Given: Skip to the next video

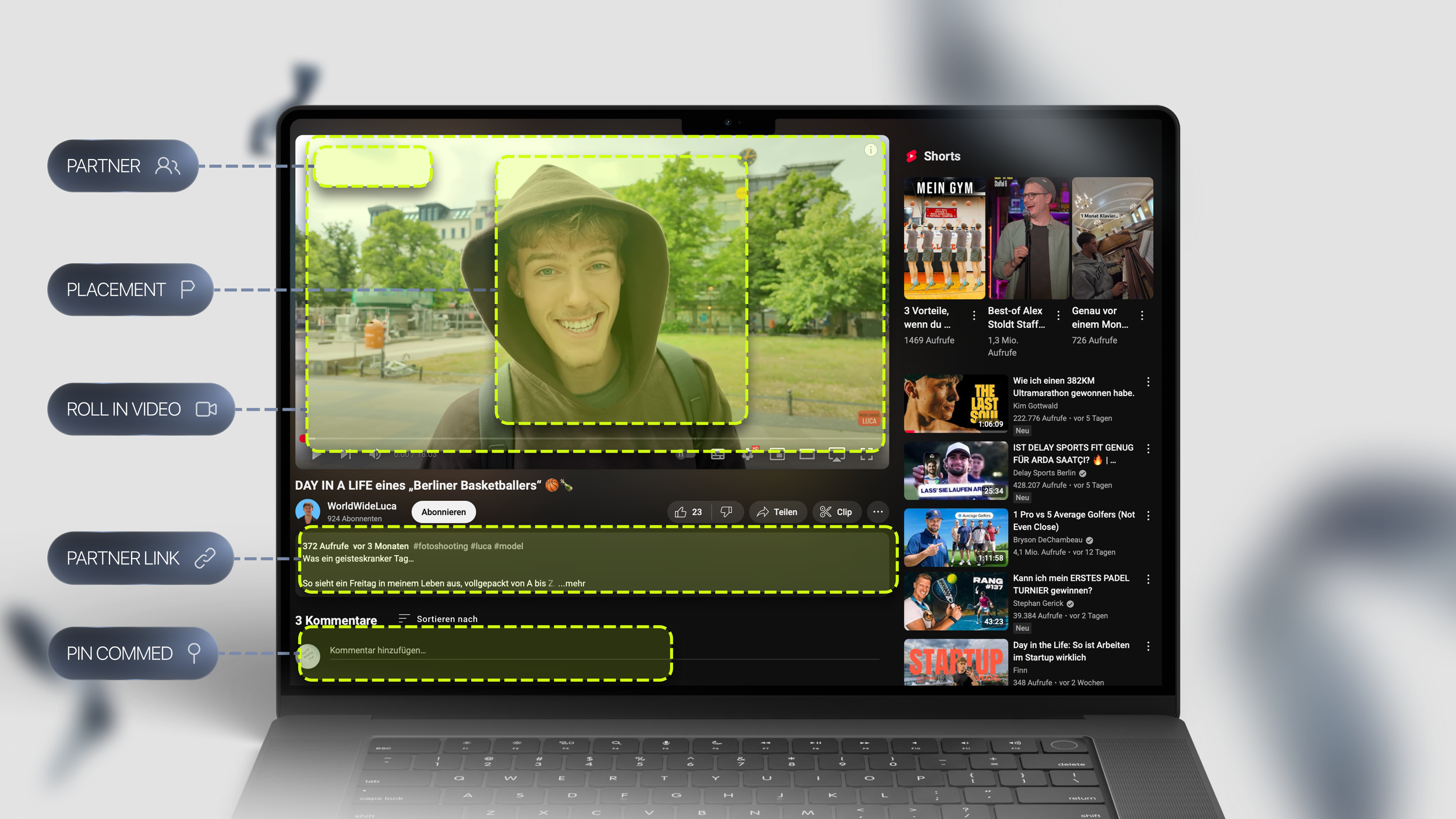Looking at the screenshot, I should (345, 455).
